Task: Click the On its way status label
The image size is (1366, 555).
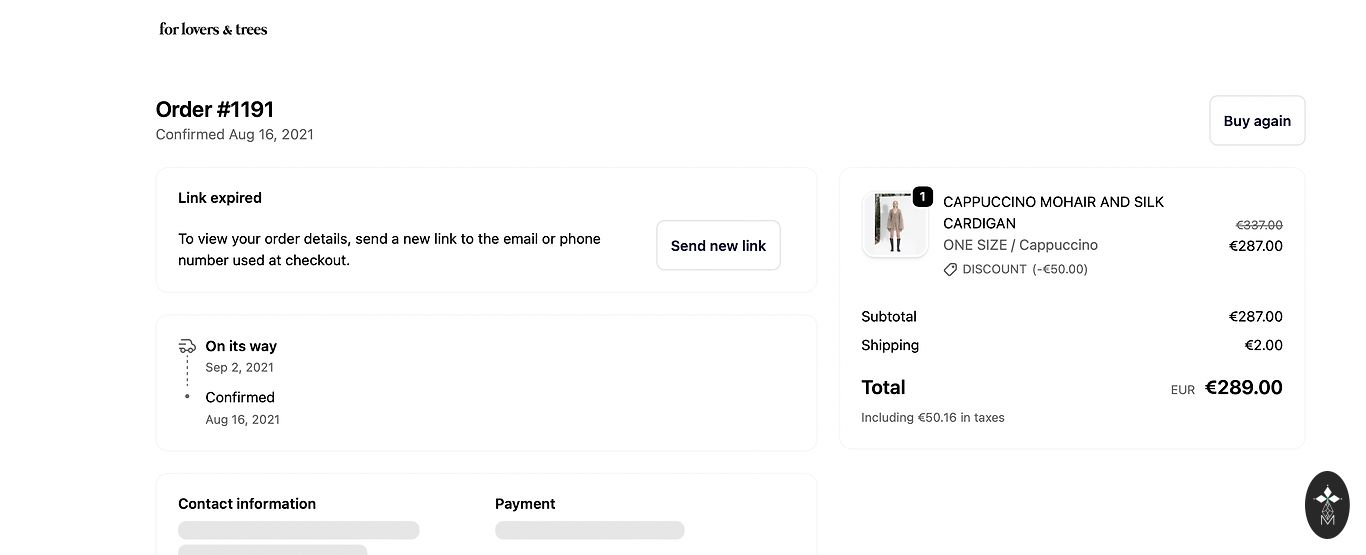Action: point(241,346)
